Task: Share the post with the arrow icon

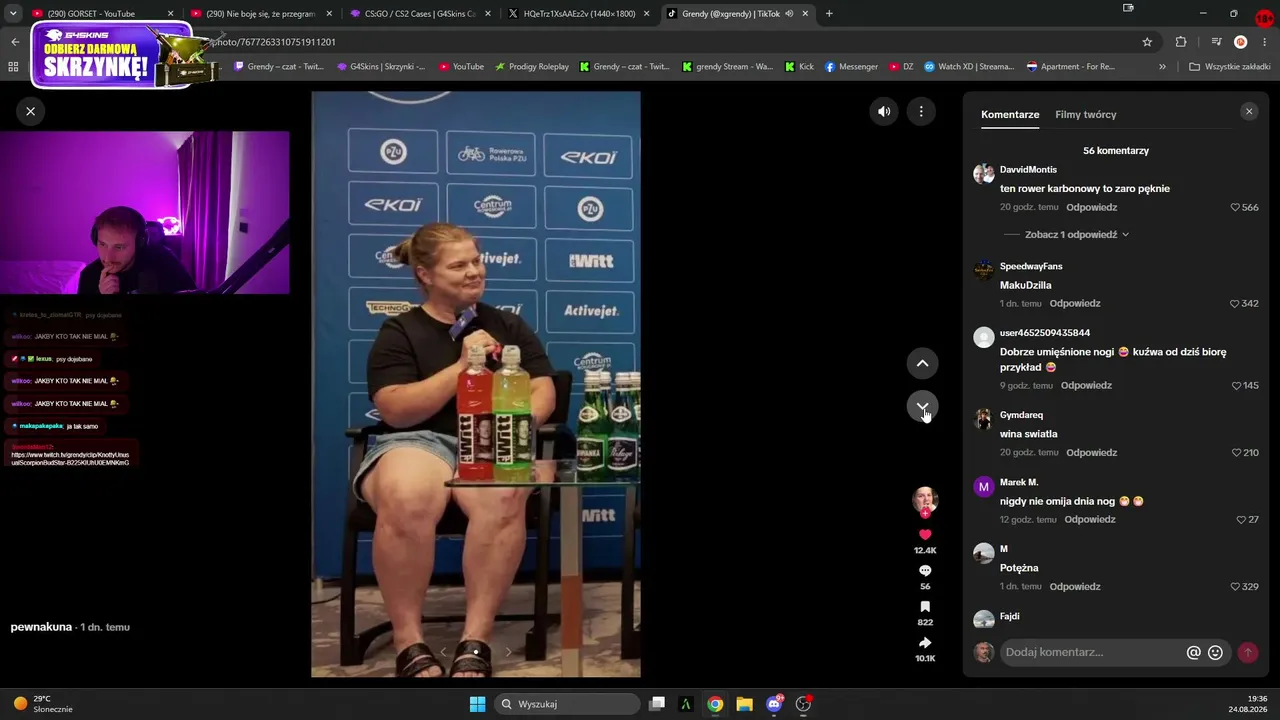Action: [x=925, y=643]
